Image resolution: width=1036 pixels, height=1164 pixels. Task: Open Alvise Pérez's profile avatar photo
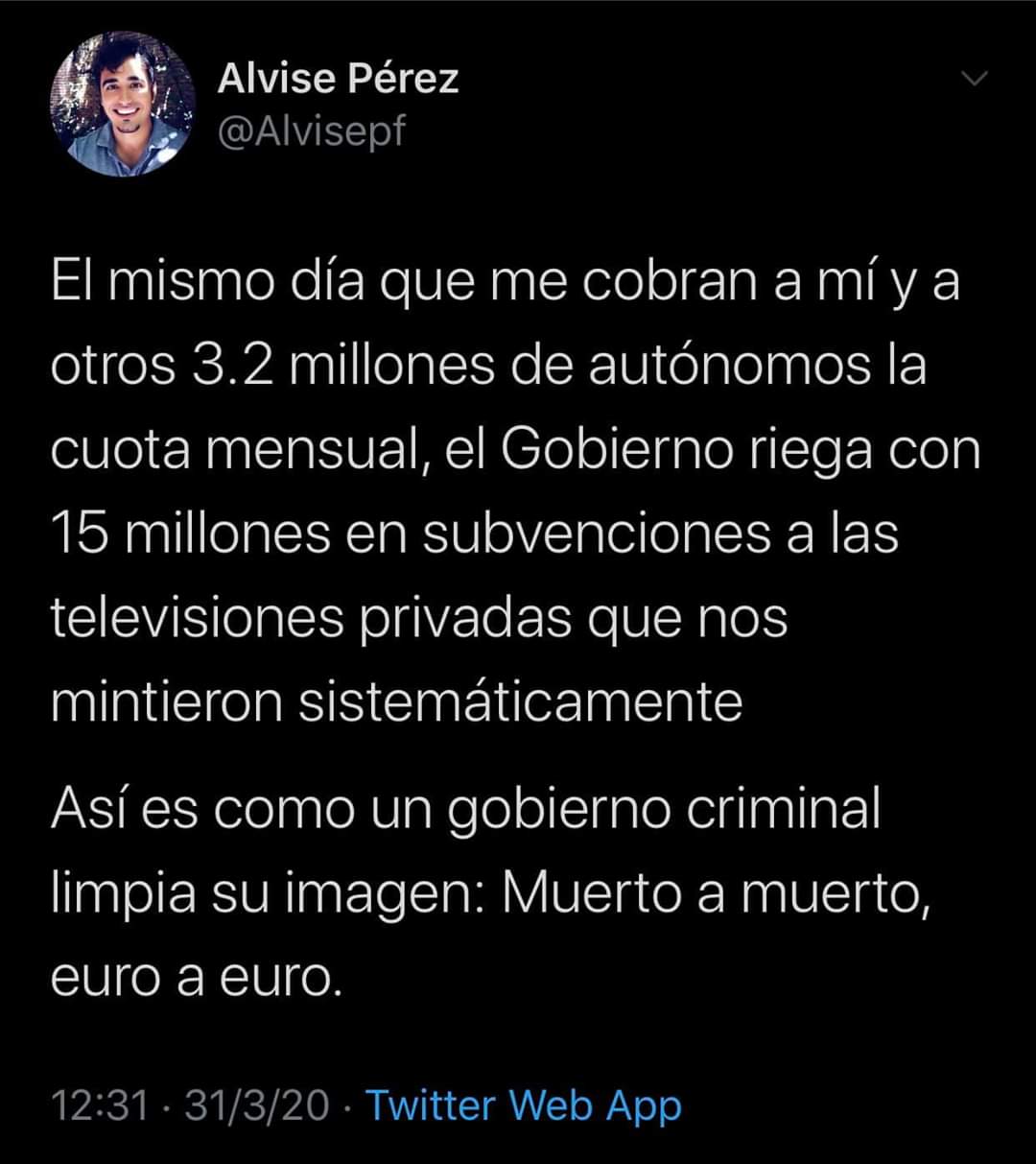coord(123,105)
